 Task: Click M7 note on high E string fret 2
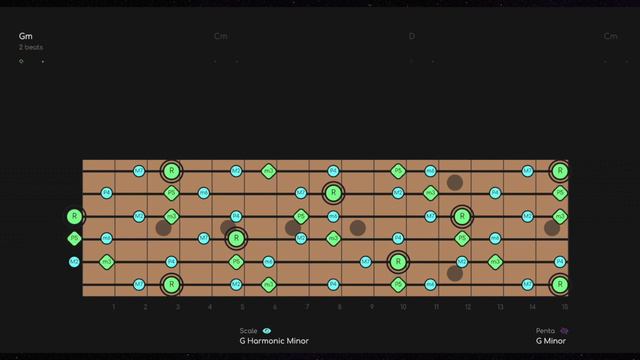pyautogui.click(x=139, y=171)
